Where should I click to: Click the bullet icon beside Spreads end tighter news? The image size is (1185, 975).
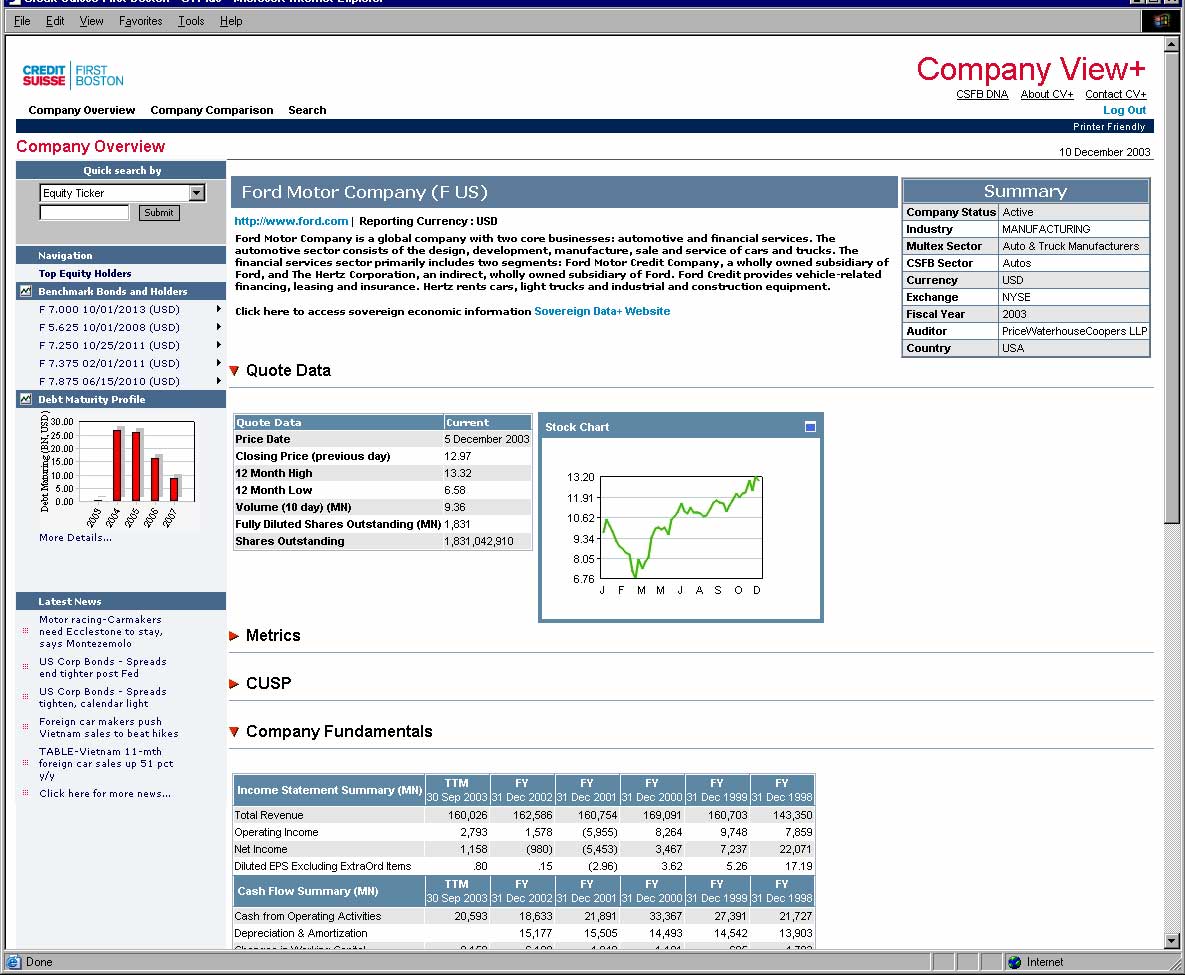pyautogui.click(x=26, y=667)
